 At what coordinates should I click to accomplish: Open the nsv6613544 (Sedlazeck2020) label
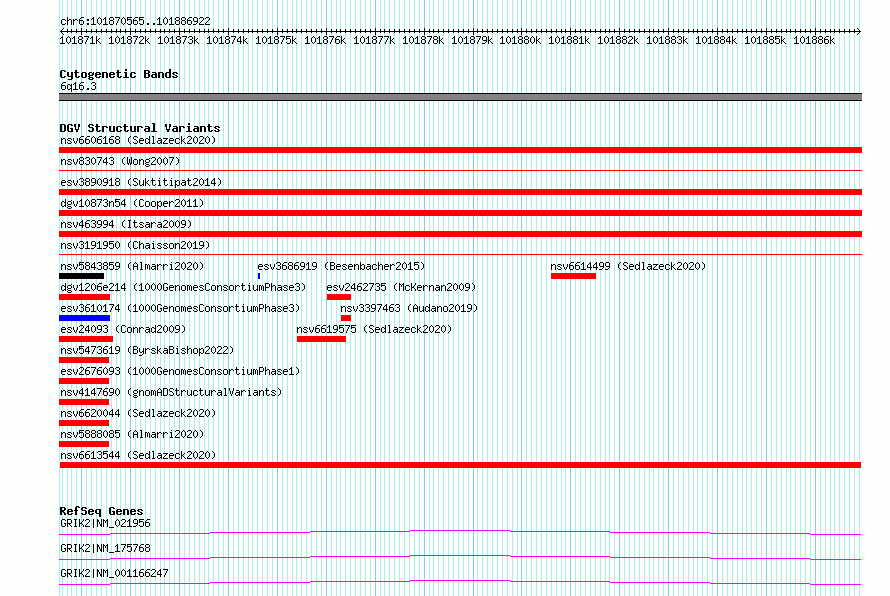pos(138,455)
